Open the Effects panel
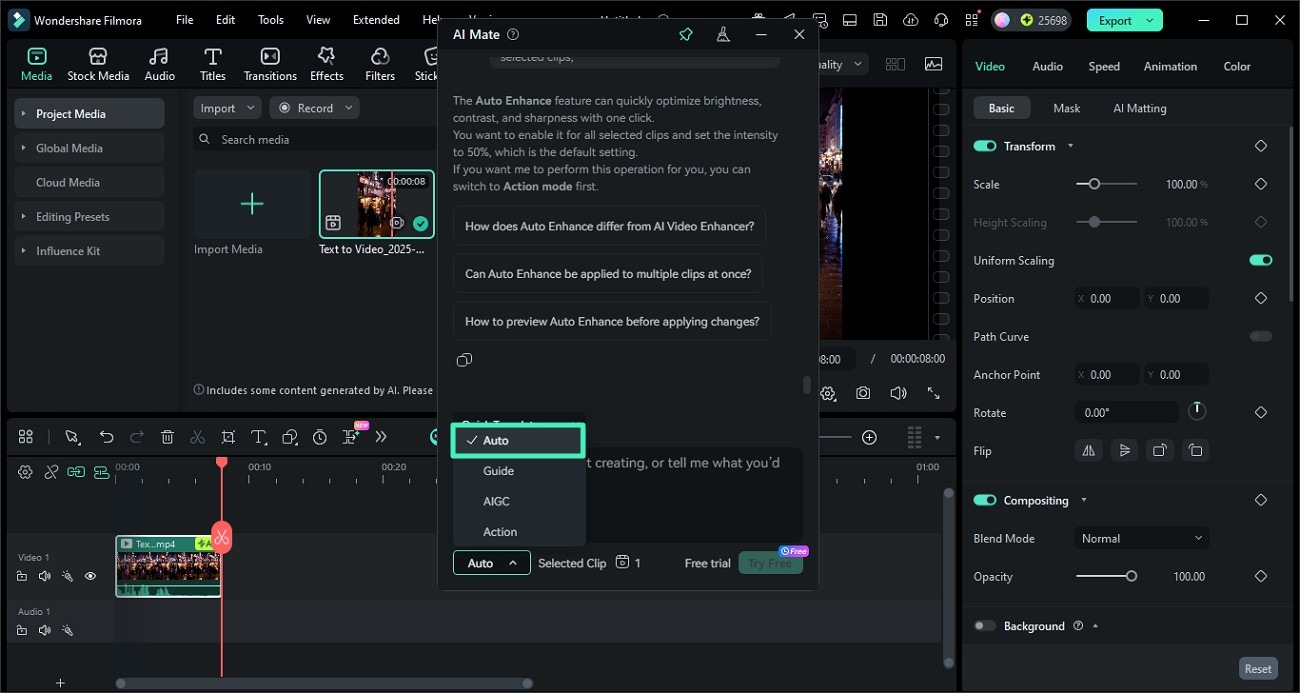The image size is (1300, 693). point(326,63)
